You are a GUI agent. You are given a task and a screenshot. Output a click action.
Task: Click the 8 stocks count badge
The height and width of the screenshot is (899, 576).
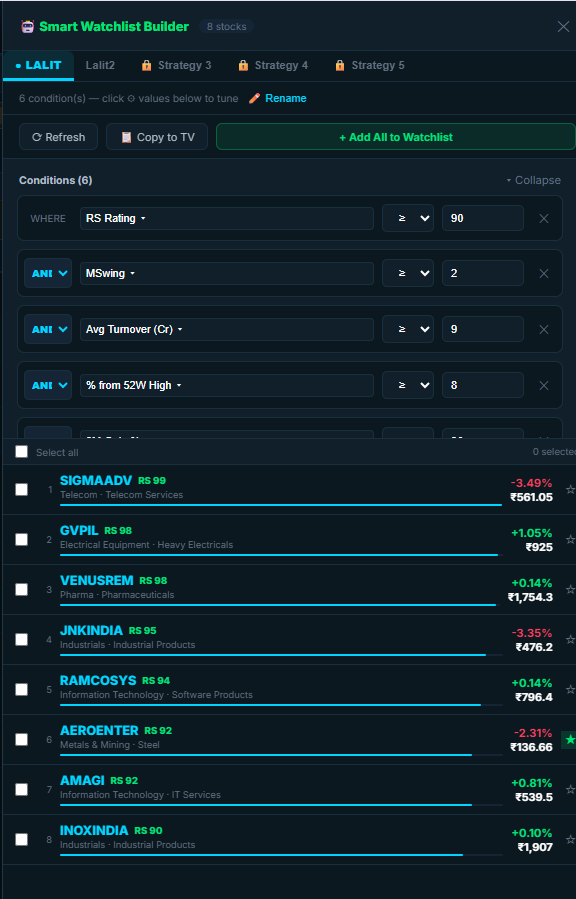226,26
